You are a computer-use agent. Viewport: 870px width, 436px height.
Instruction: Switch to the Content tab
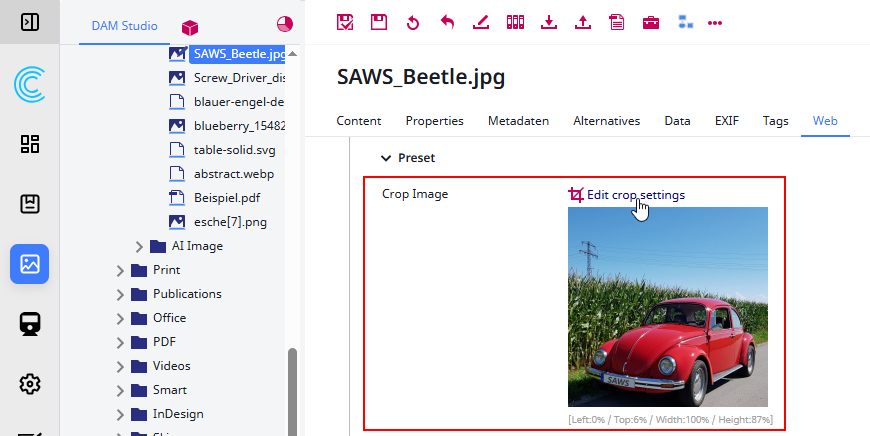tap(358, 120)
